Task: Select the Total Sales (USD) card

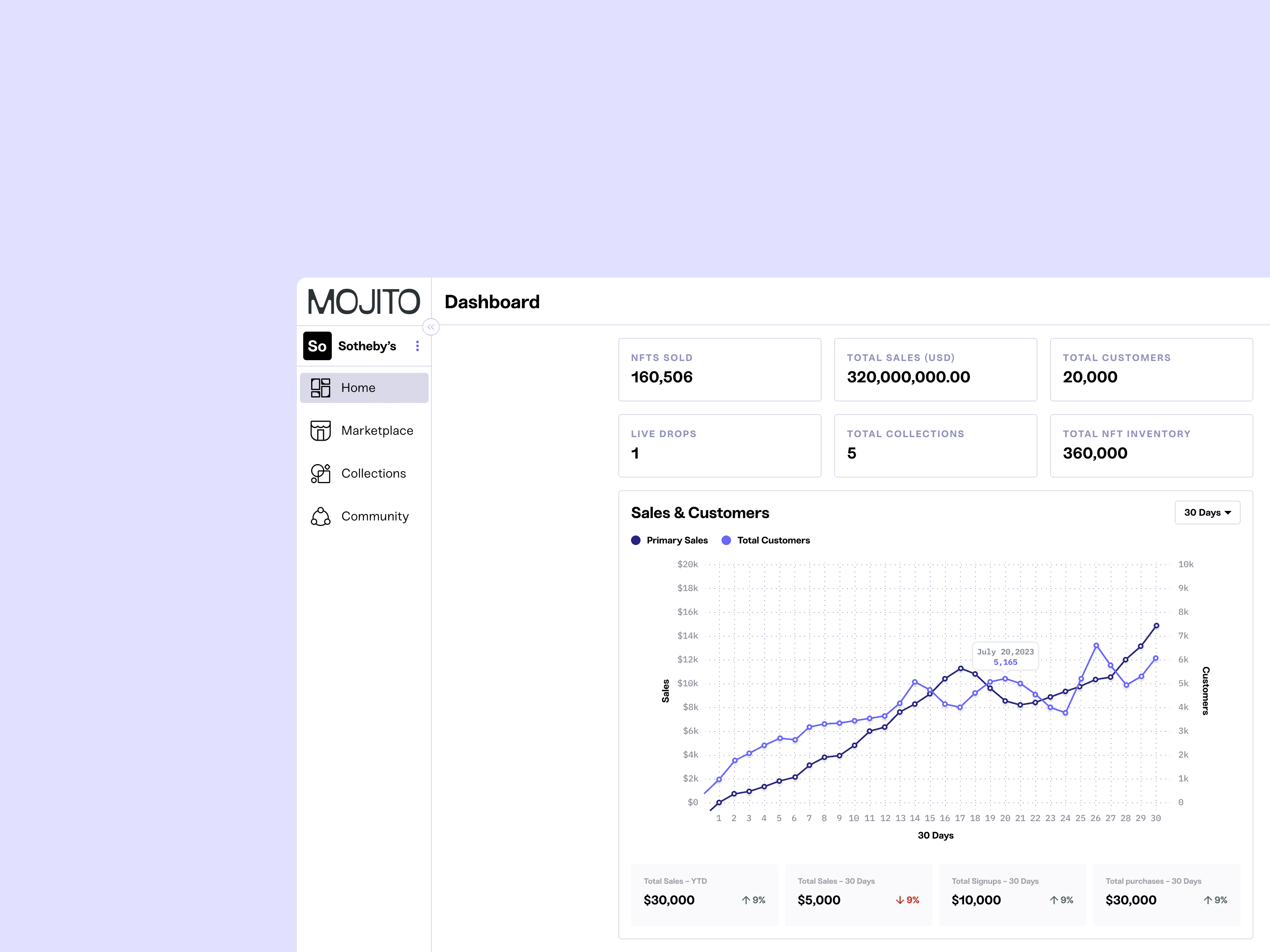Action: click(x=935, y=370)
